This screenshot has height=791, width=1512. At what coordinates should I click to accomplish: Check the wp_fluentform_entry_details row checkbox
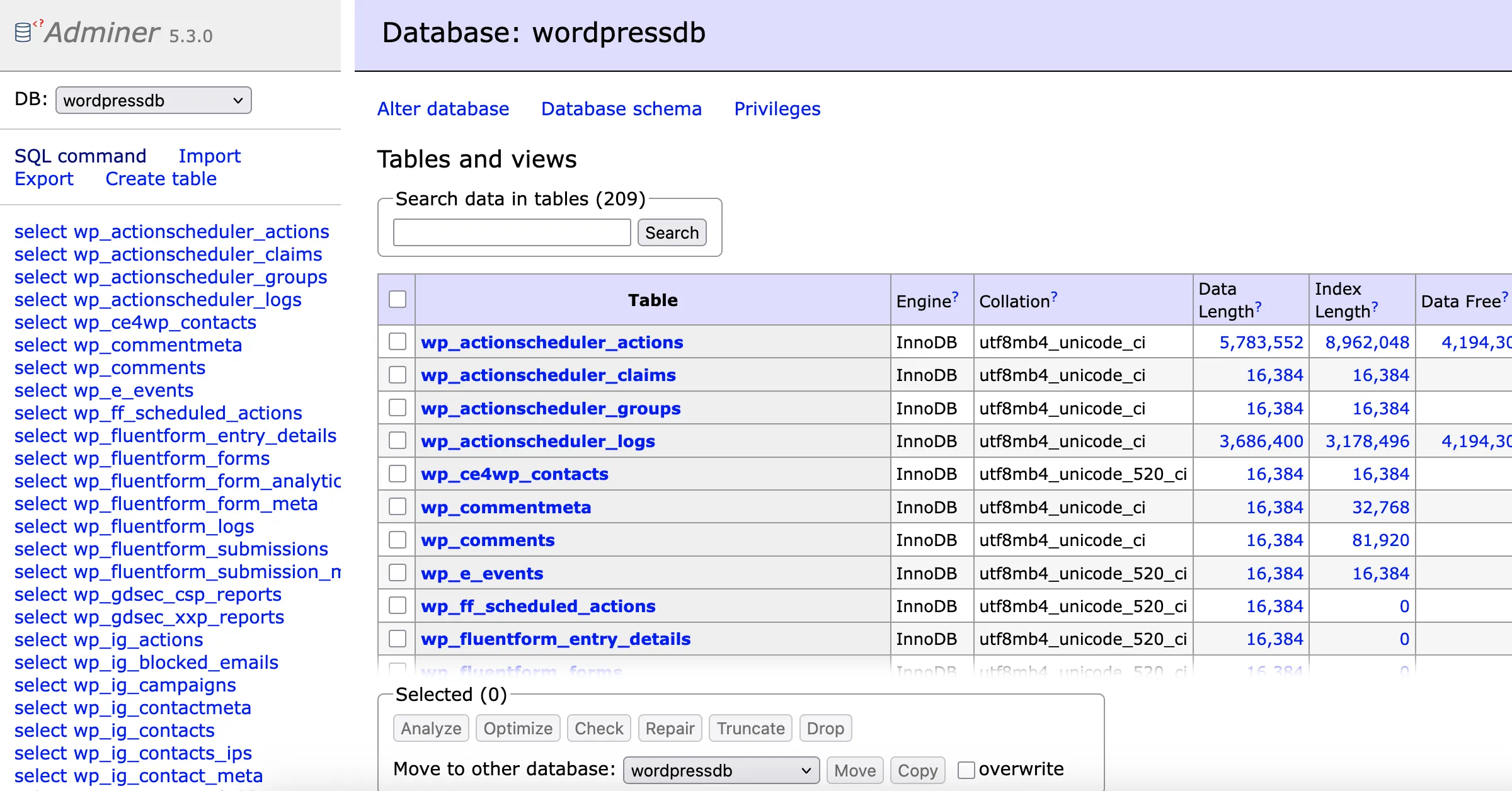click(x=398, y=639)
